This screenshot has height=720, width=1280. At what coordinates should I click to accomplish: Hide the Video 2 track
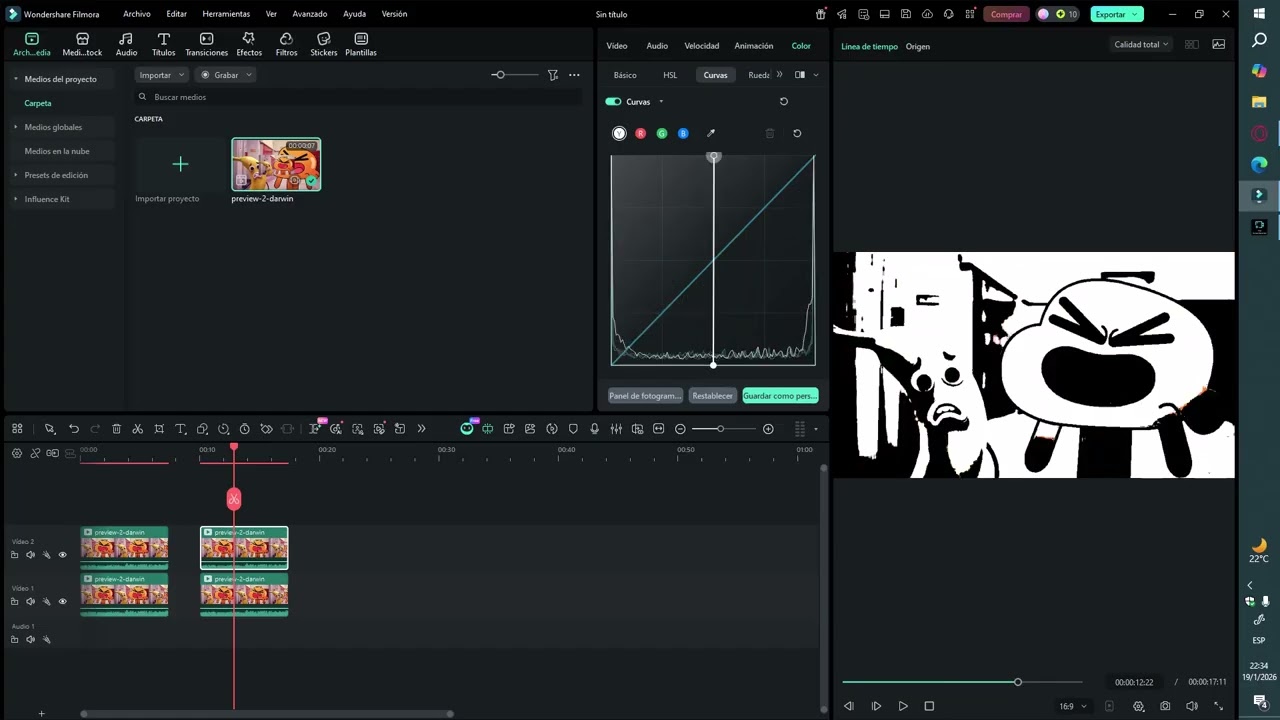click(x=62, y=555)
